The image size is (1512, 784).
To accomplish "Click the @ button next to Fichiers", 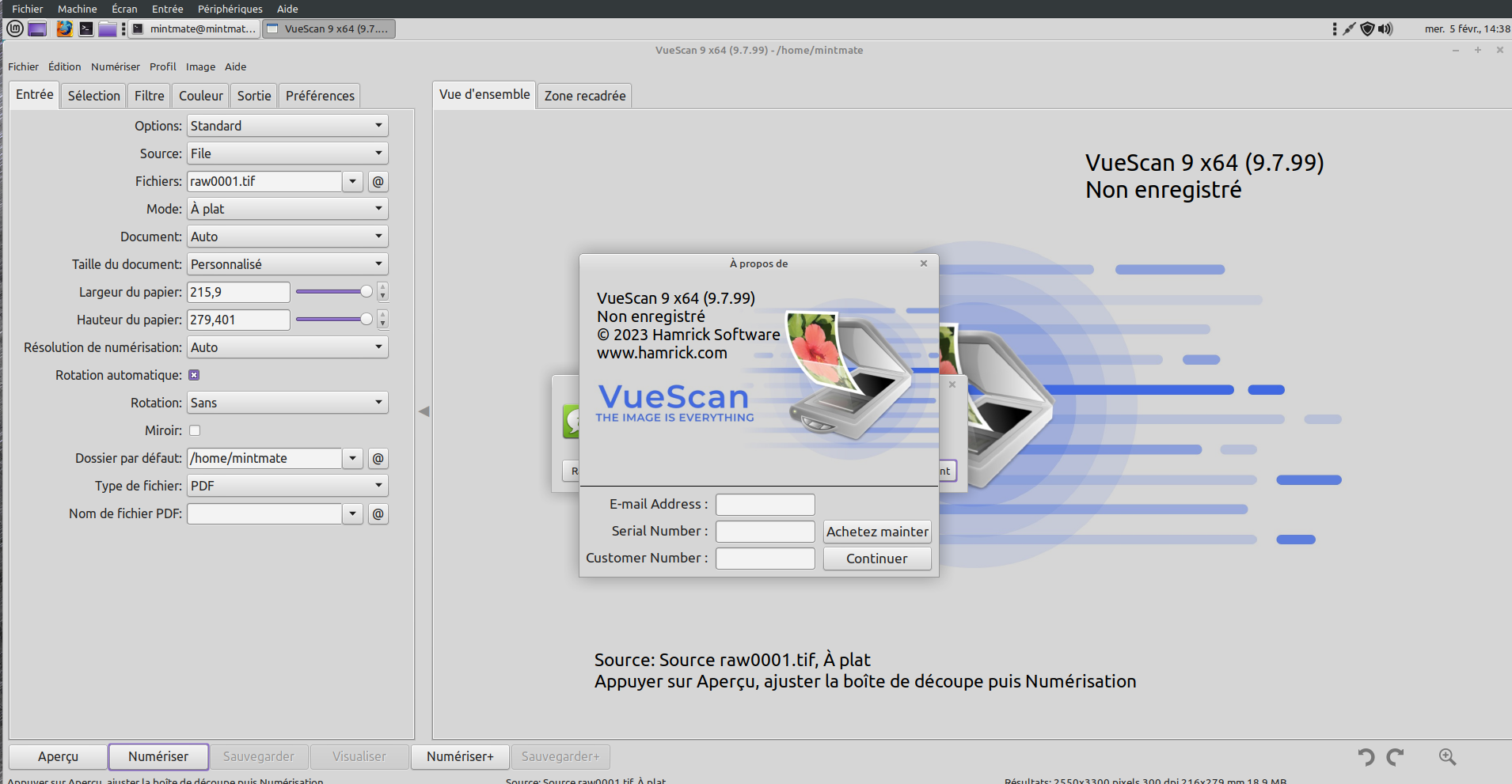I will (378, 181).
